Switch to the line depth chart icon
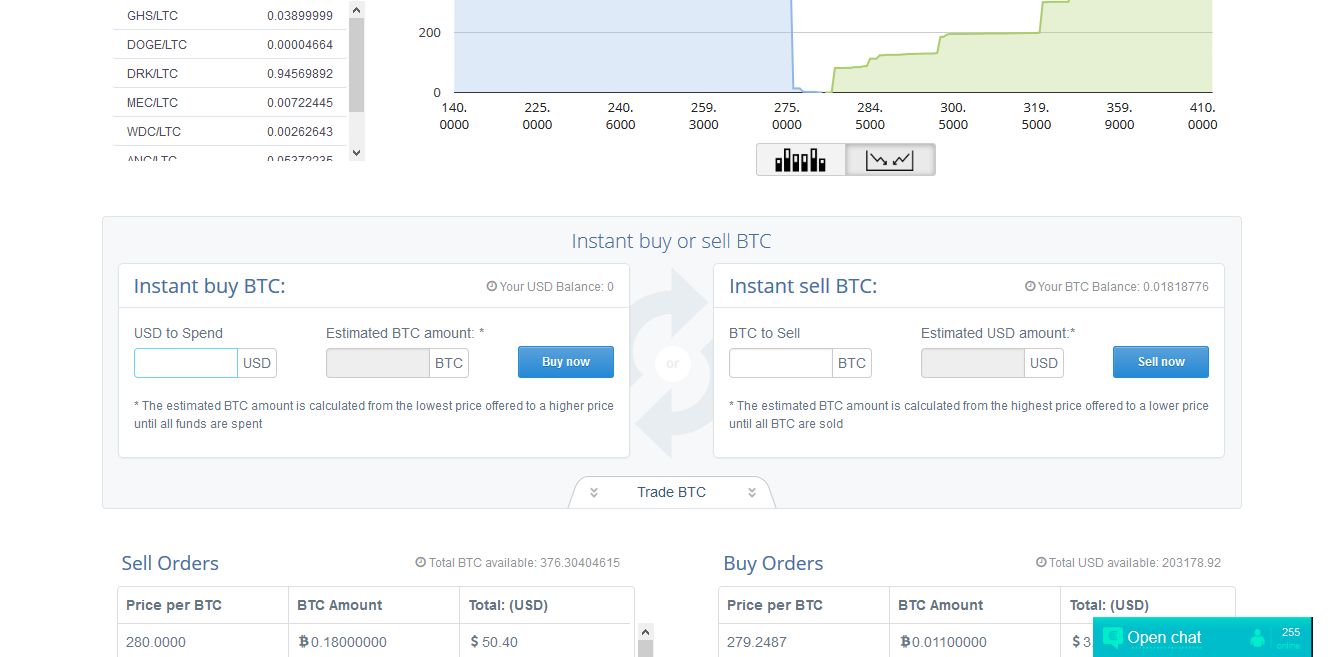The image size is (1343, 657). (890, 159)
